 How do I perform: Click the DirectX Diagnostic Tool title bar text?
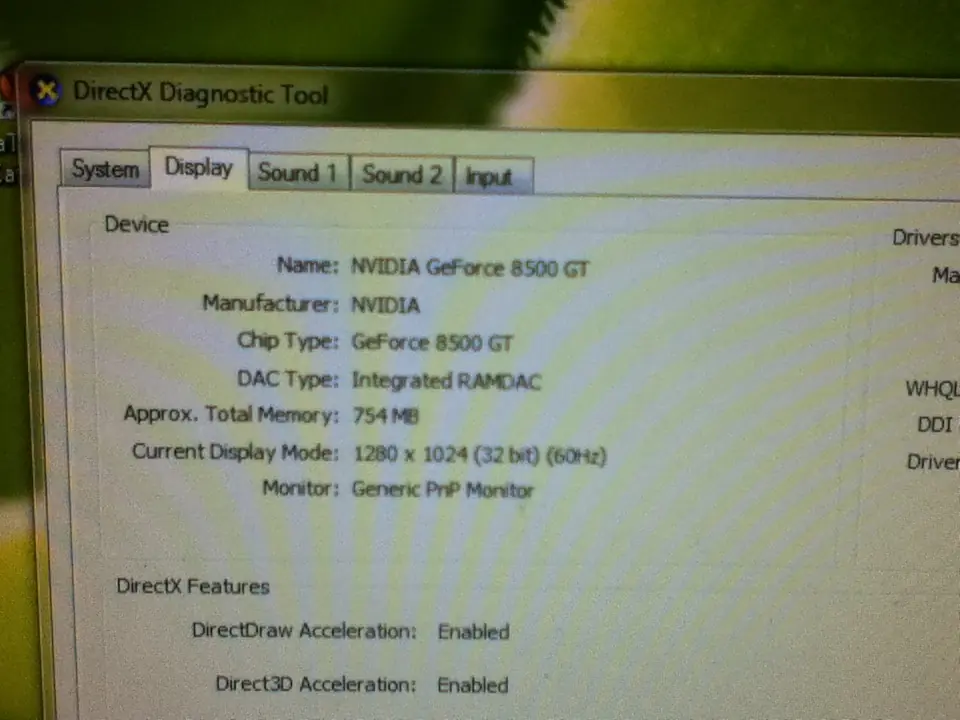pyautogui.click(x=201, y=94)
